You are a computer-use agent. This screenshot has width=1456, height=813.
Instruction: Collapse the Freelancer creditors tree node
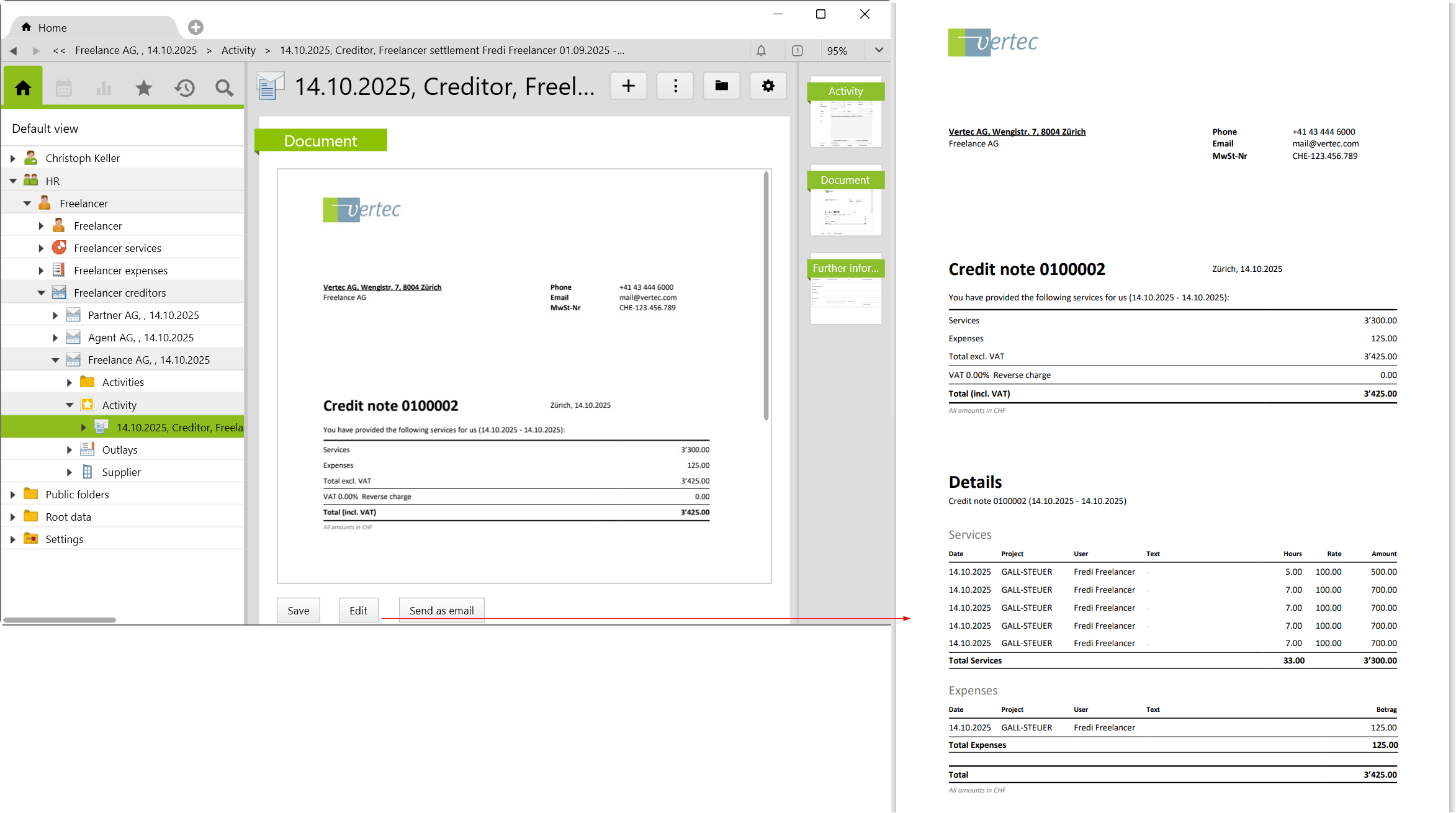click(x=41, y=293)
